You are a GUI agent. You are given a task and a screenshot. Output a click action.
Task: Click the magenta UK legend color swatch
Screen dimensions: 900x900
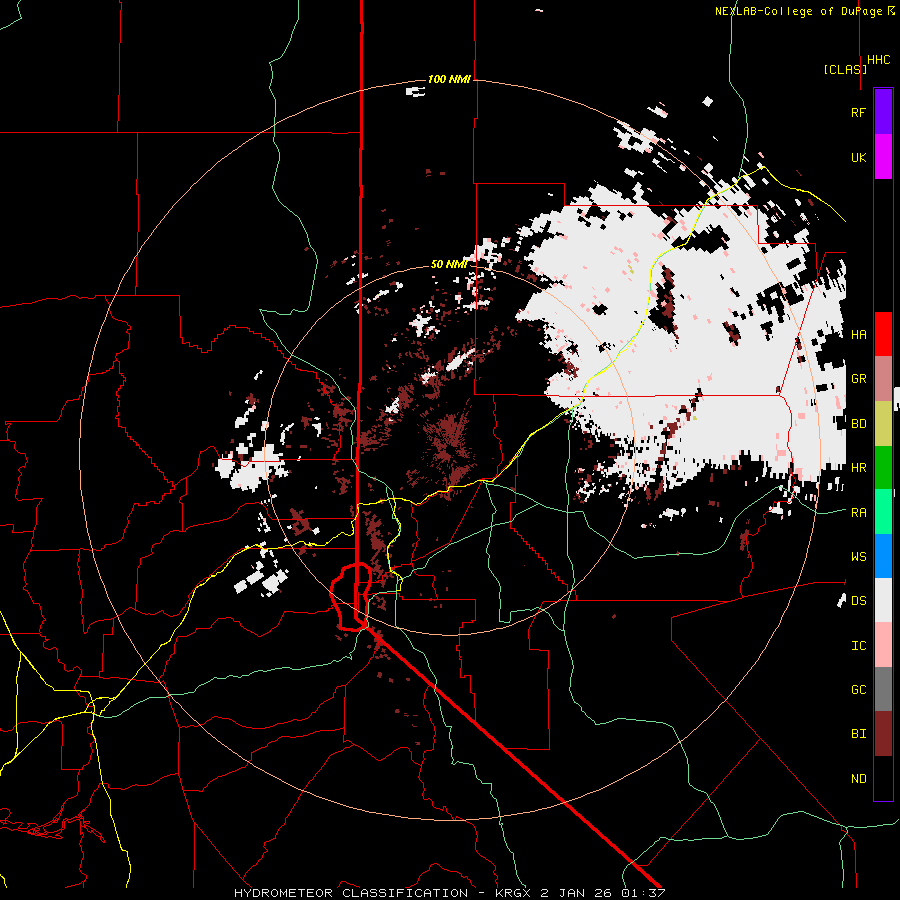tap(883, 157)
